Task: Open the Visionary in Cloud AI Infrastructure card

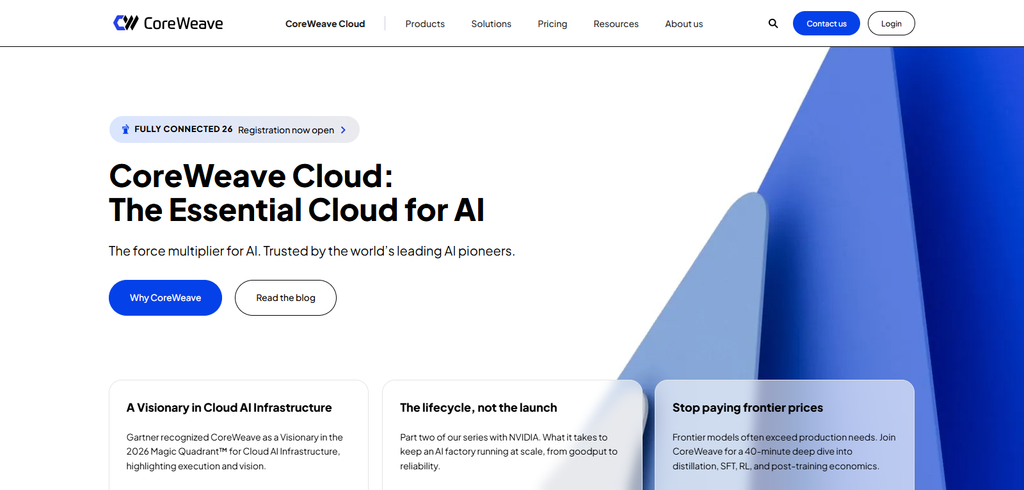Action: (x=238, y=435)
